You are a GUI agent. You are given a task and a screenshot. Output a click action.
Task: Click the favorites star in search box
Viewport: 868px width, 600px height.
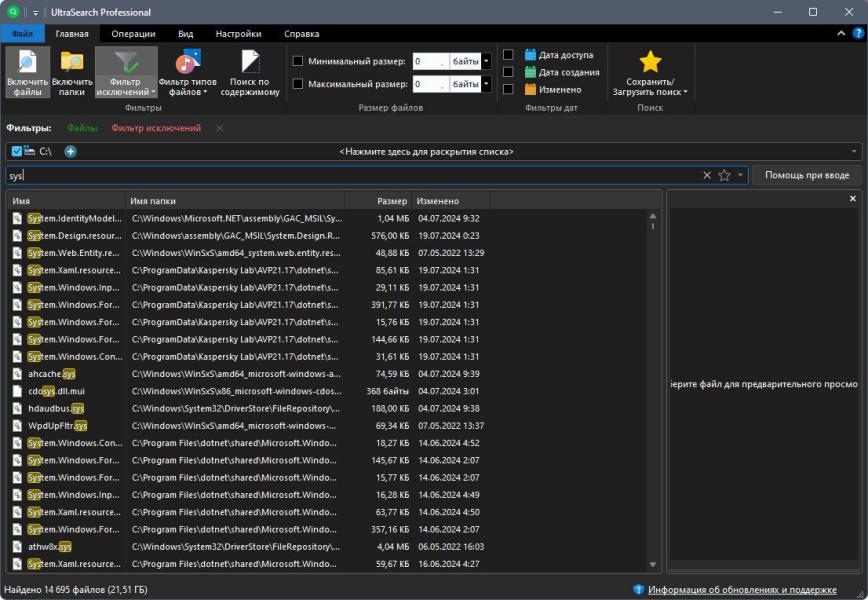[x=724, y=175]
